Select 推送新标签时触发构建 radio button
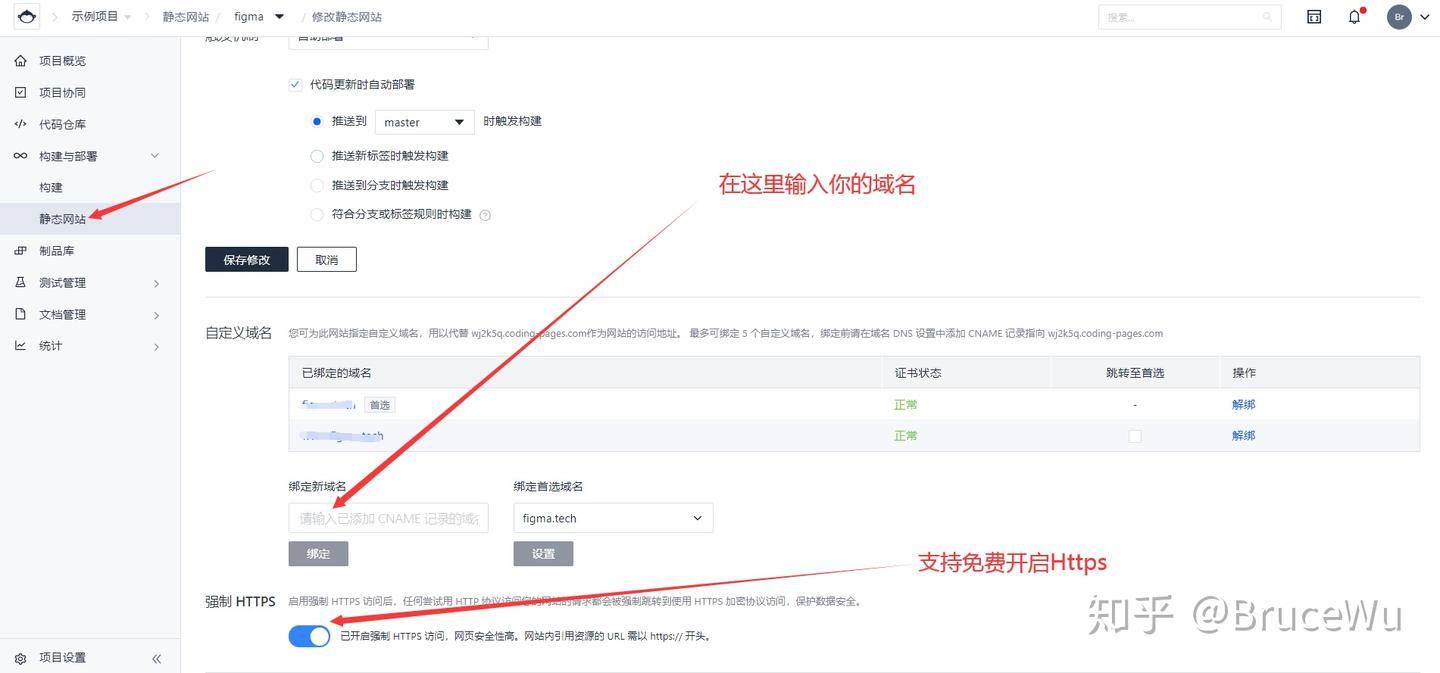Viewport: 1440px width, 673px height. pos(316,156)
